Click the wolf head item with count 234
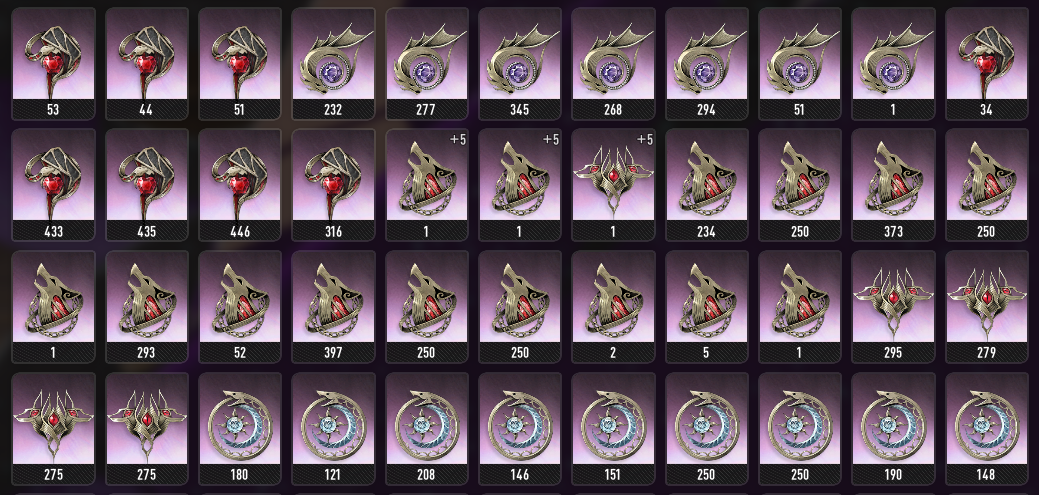The width and height of the screenshot is (1039, 495). (x=706, y=185)
